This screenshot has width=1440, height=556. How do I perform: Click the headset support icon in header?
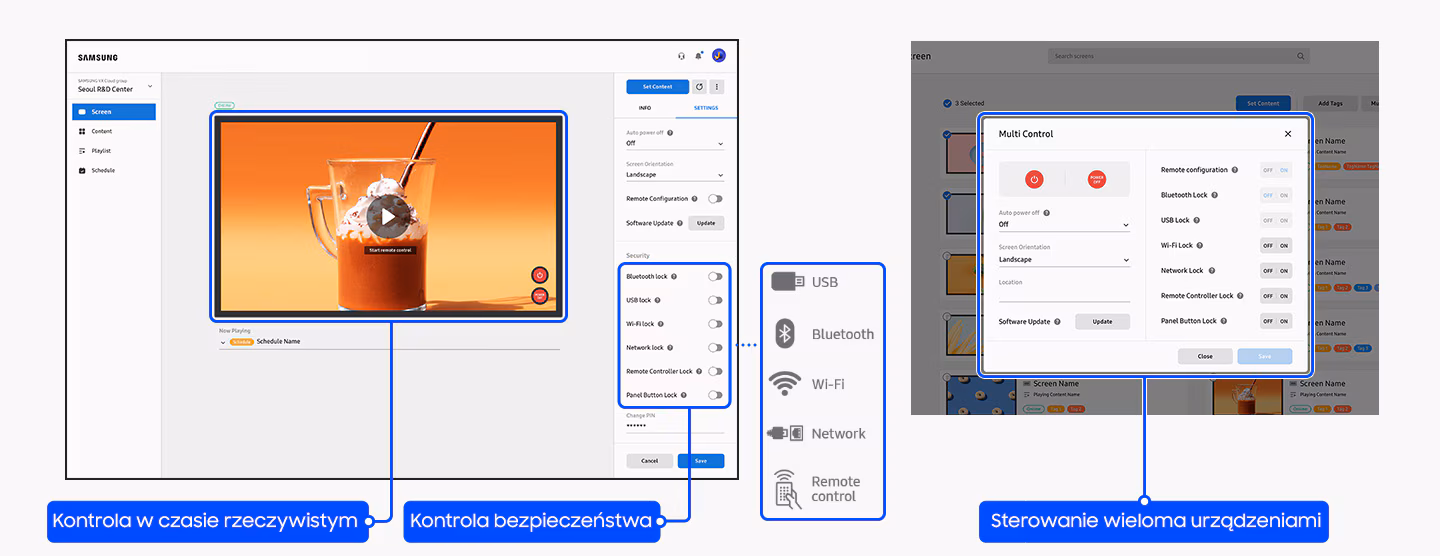681,56
